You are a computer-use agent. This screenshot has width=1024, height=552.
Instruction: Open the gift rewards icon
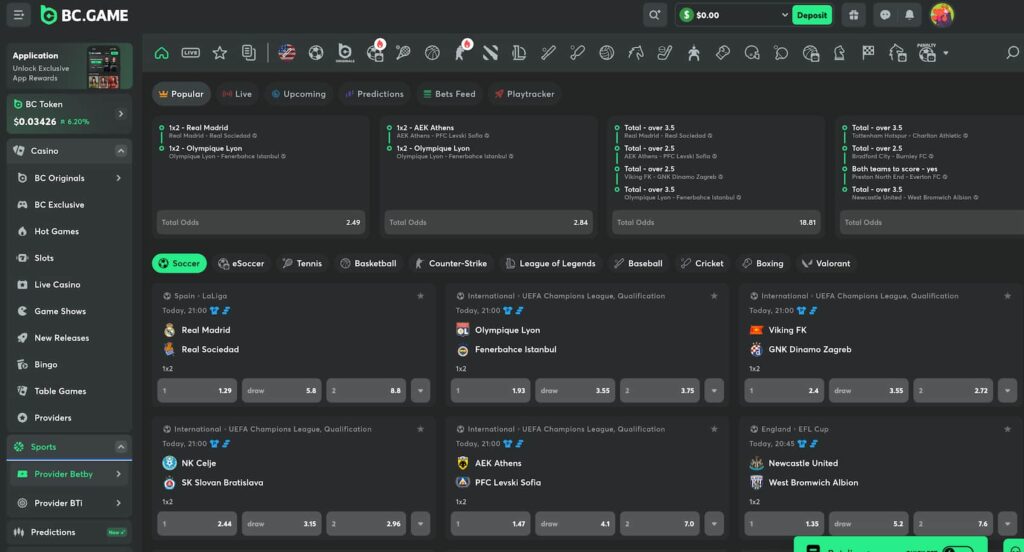coord(854,15)
